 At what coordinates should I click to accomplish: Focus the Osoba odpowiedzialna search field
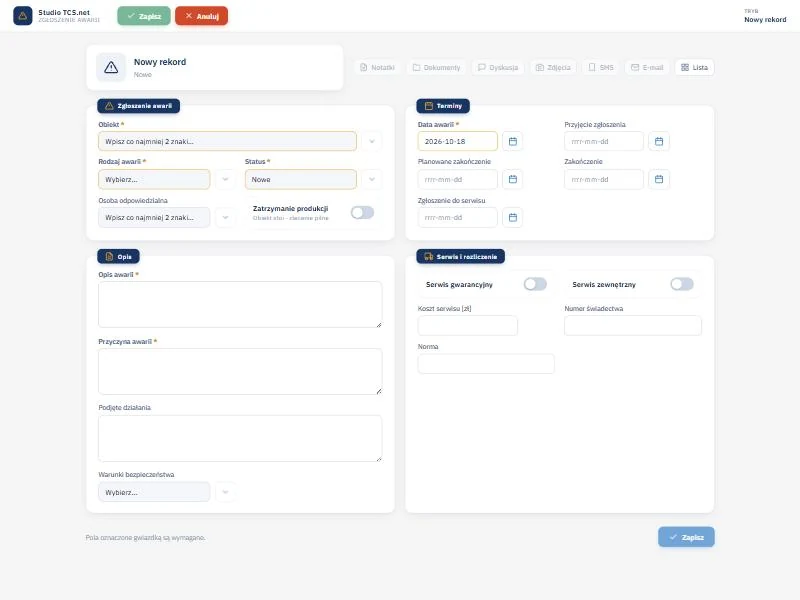pos(154,217)
